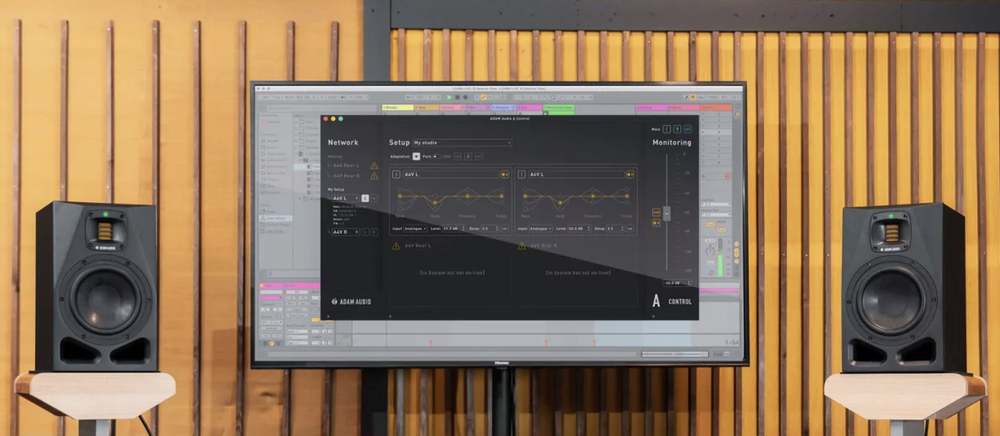Adjust the Monitoring dB stepper below the fader
The height and width of the screenshot is (436, 1000).
689,282
